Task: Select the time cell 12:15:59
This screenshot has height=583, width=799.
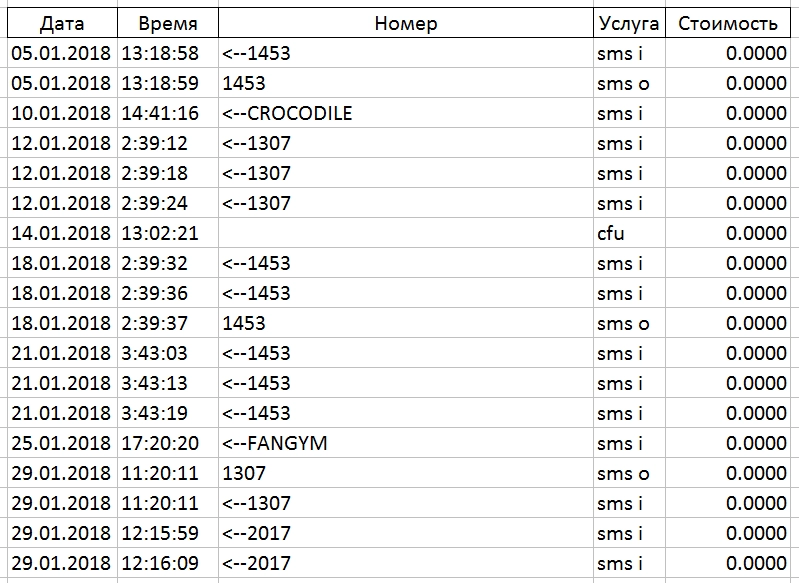Action: 160,533
